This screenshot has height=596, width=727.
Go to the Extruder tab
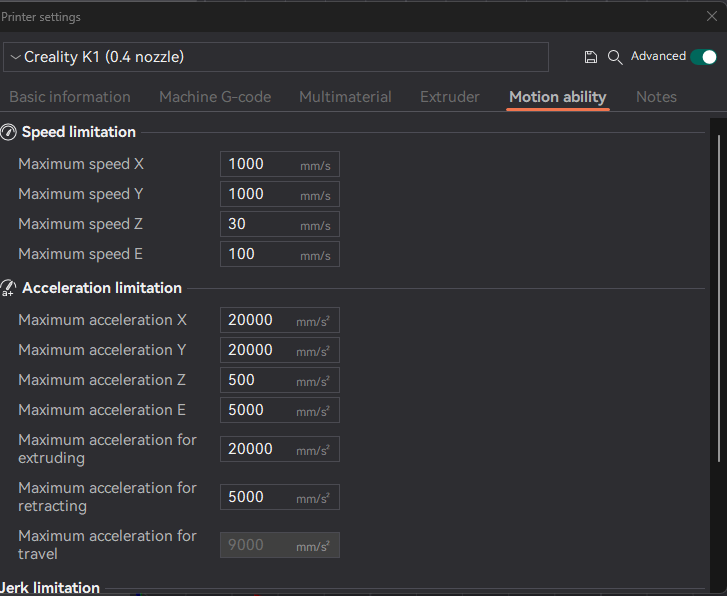point(450,97)
